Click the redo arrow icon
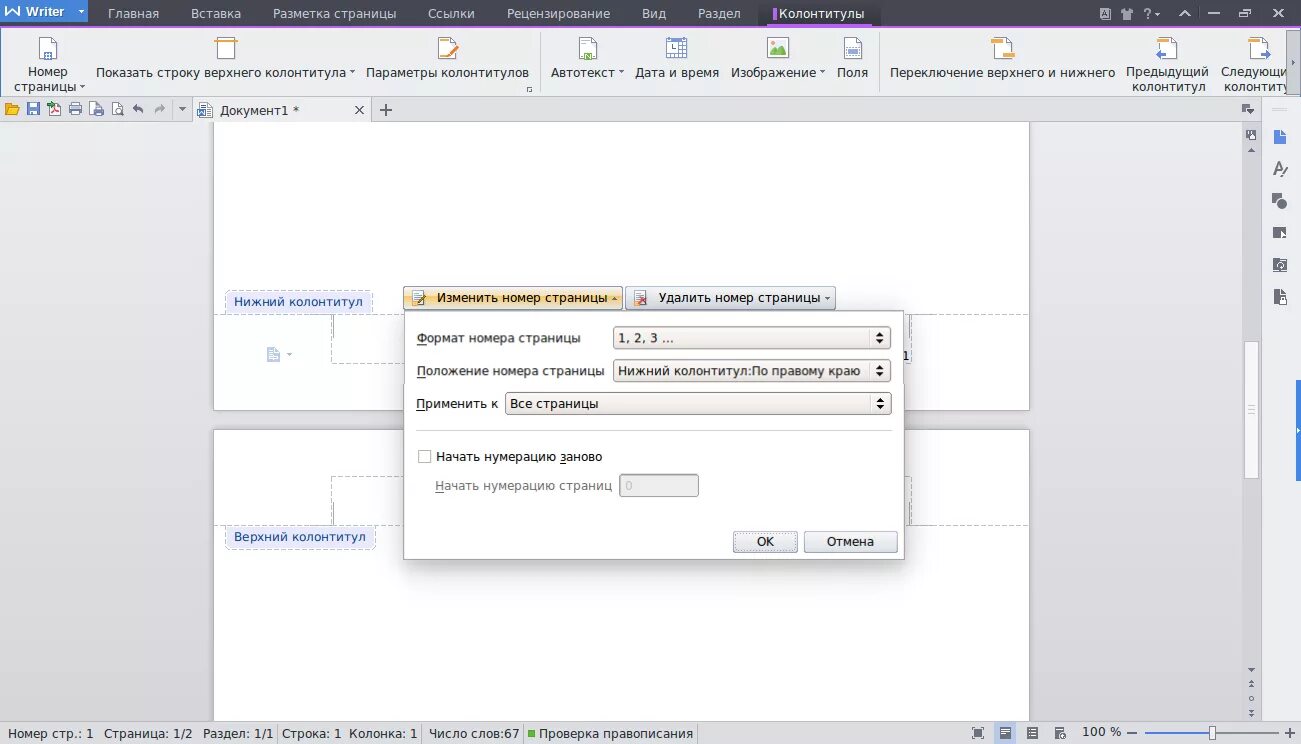Screen dimensions: 1301x744 point(159,110)
